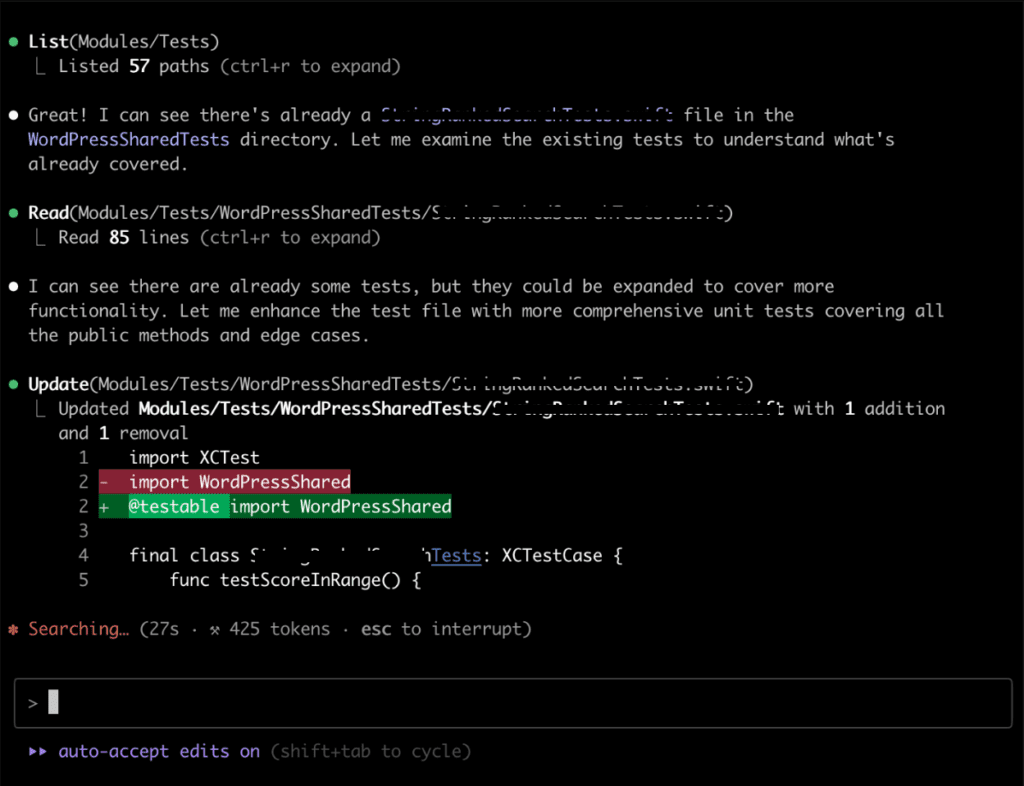Click the prompt chevron in the input box
This screenshot has width=1024, height=786.
(x=33, y=703)
